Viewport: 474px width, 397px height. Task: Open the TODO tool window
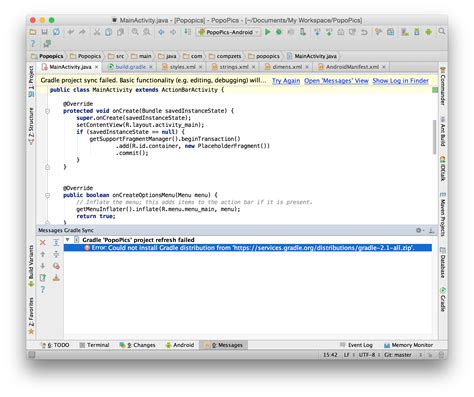55,345
